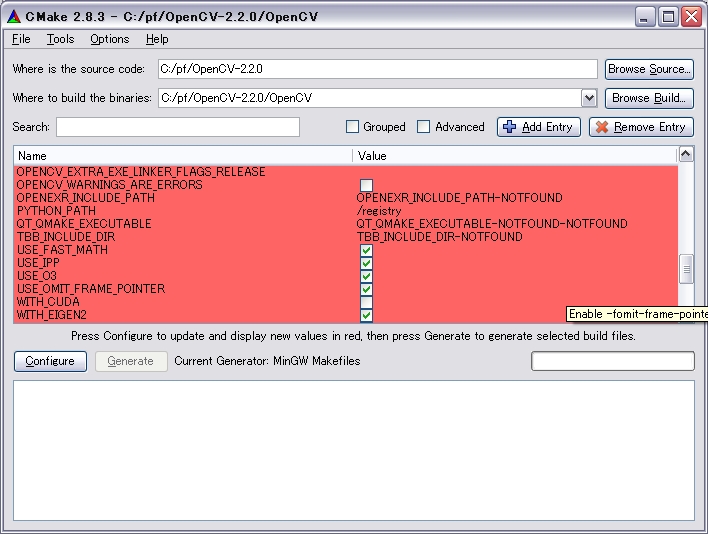Click the /registry value
Viewport: 708px width, 534px height.
click(x=379, y=211)
